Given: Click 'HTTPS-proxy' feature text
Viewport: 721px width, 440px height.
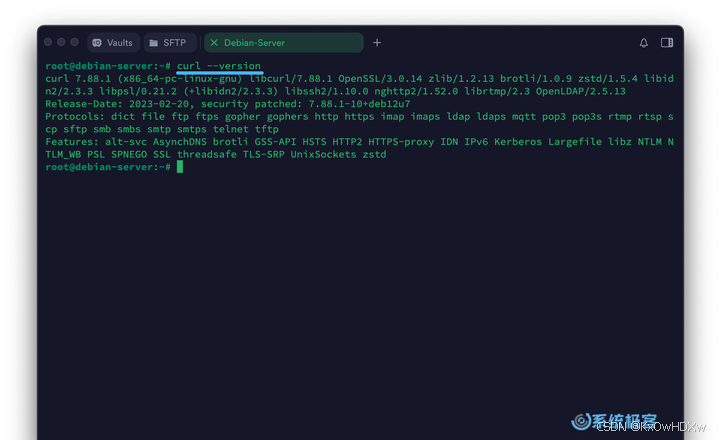Looking at the screenshot, I should click(401, 142).
